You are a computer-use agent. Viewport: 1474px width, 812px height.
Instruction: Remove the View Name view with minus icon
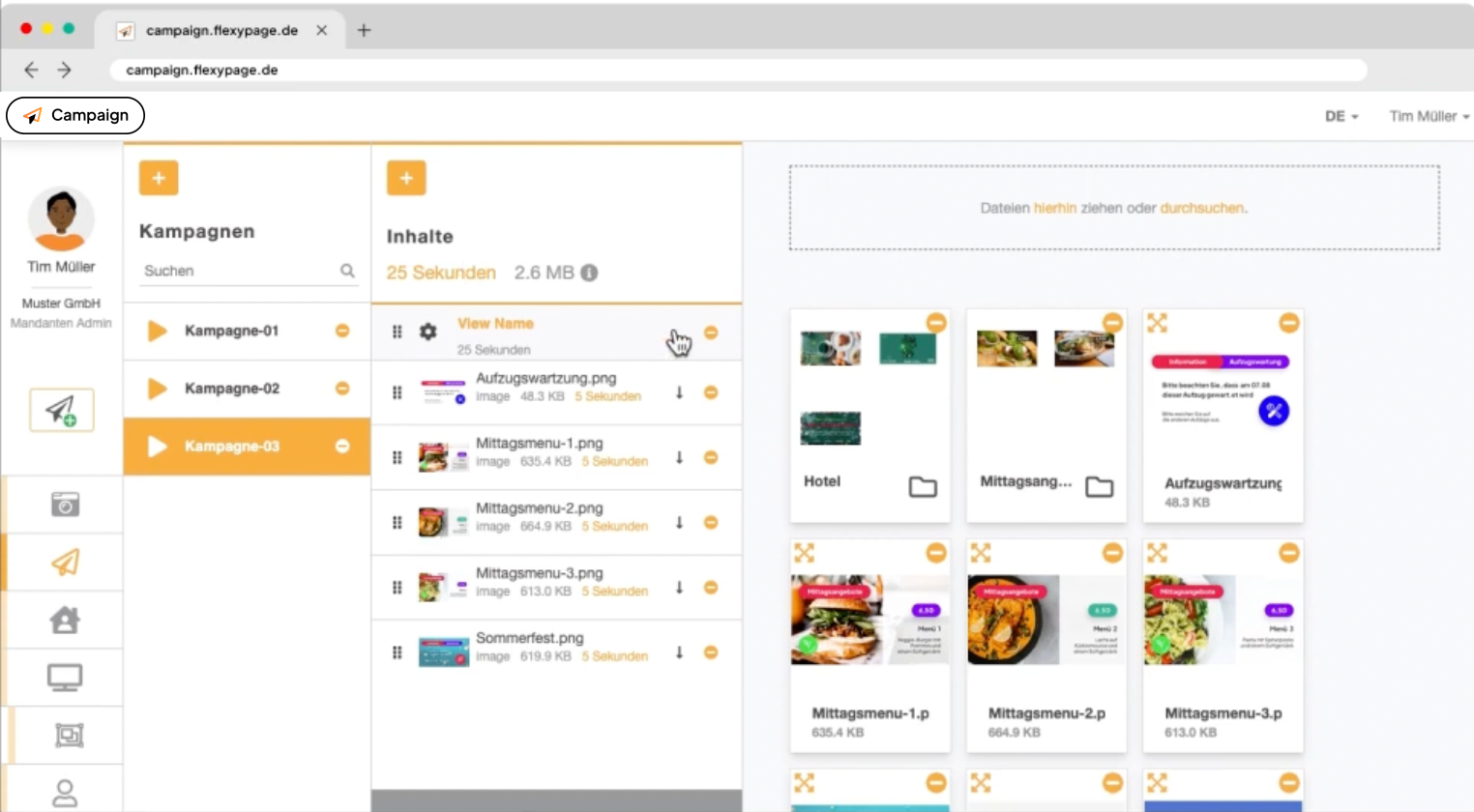coord(711,333)
